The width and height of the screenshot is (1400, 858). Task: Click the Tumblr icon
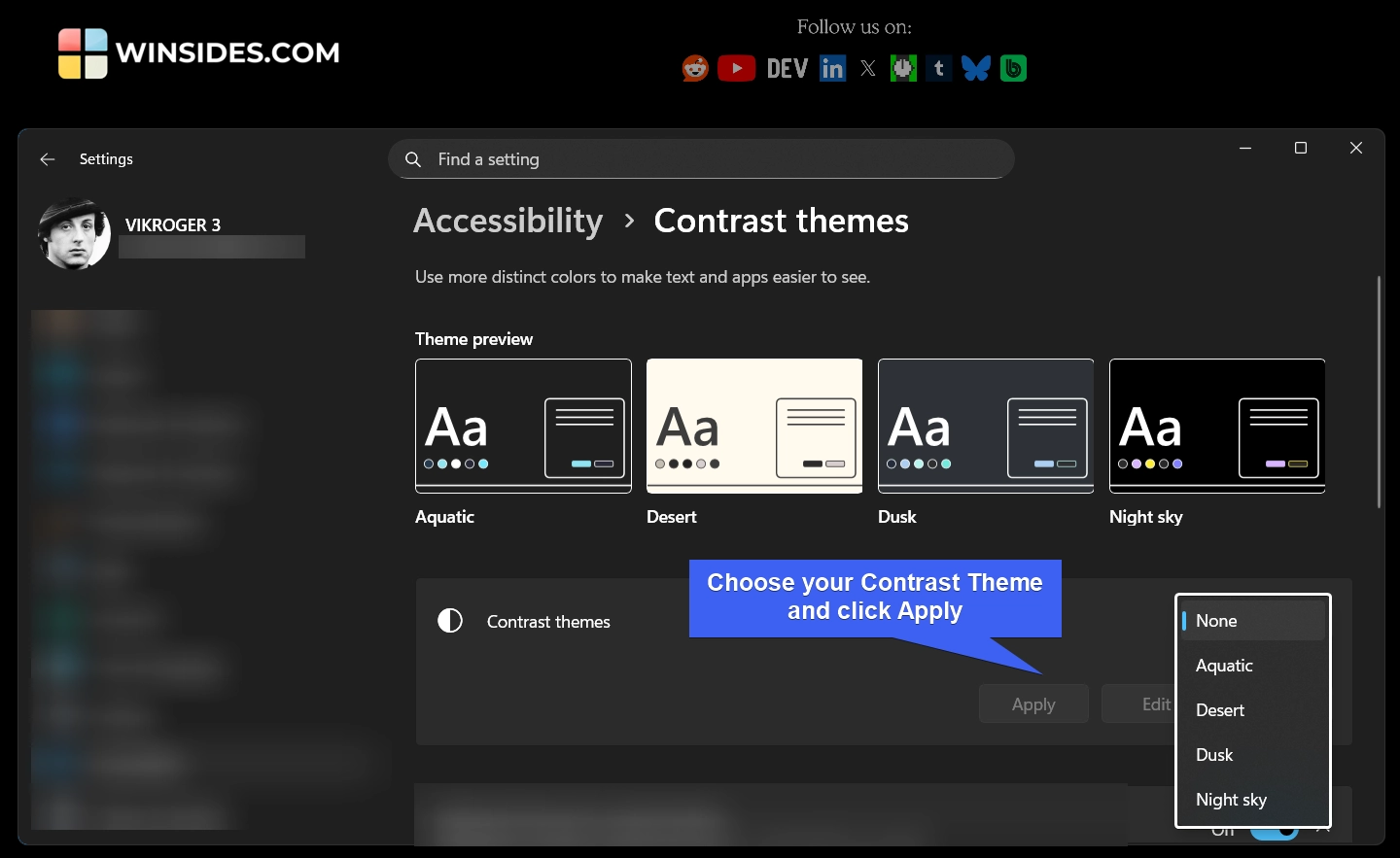(938, 68)
